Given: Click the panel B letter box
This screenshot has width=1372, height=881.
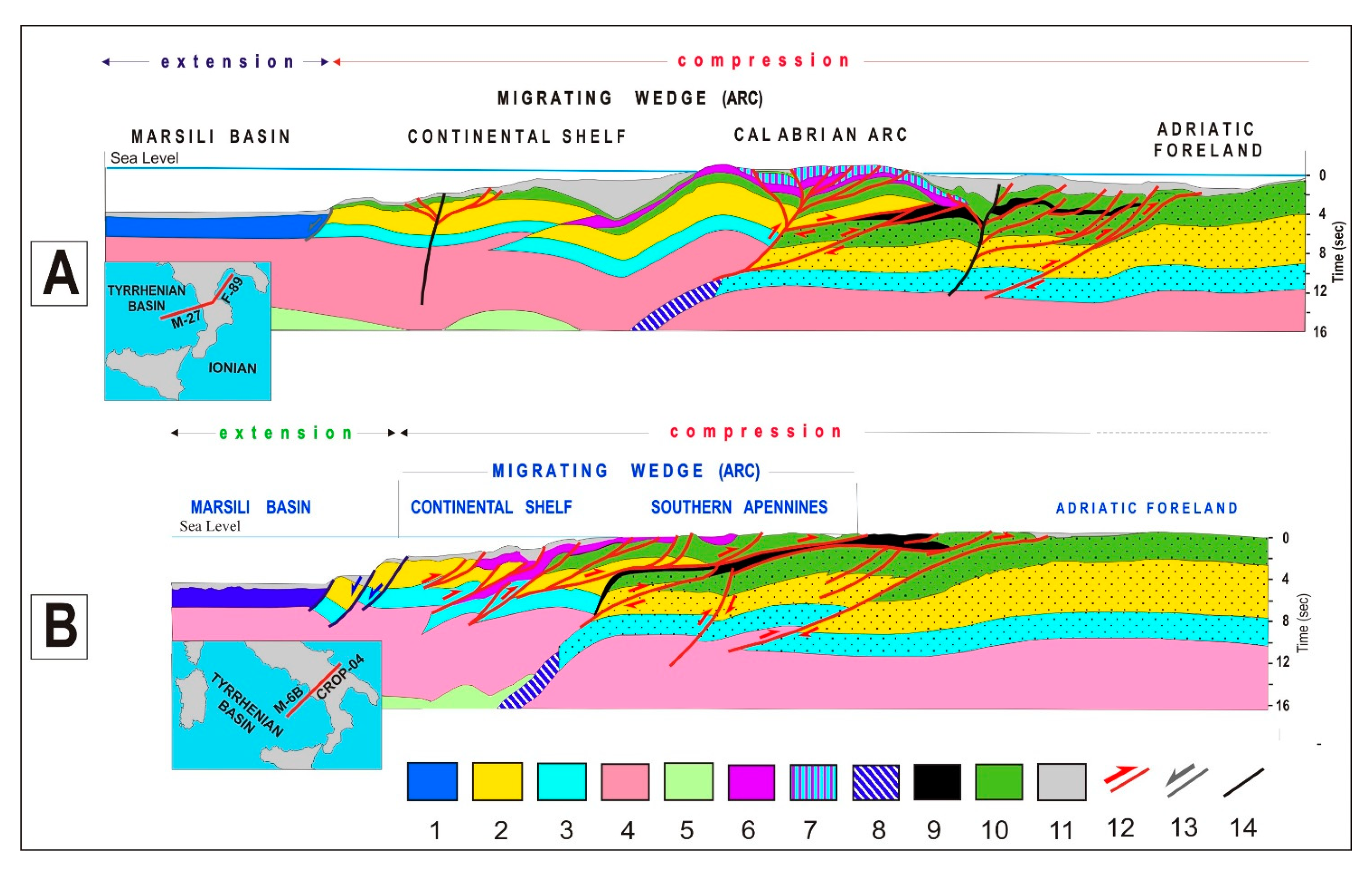Looking at the screenshot, I should coord(59,627).
